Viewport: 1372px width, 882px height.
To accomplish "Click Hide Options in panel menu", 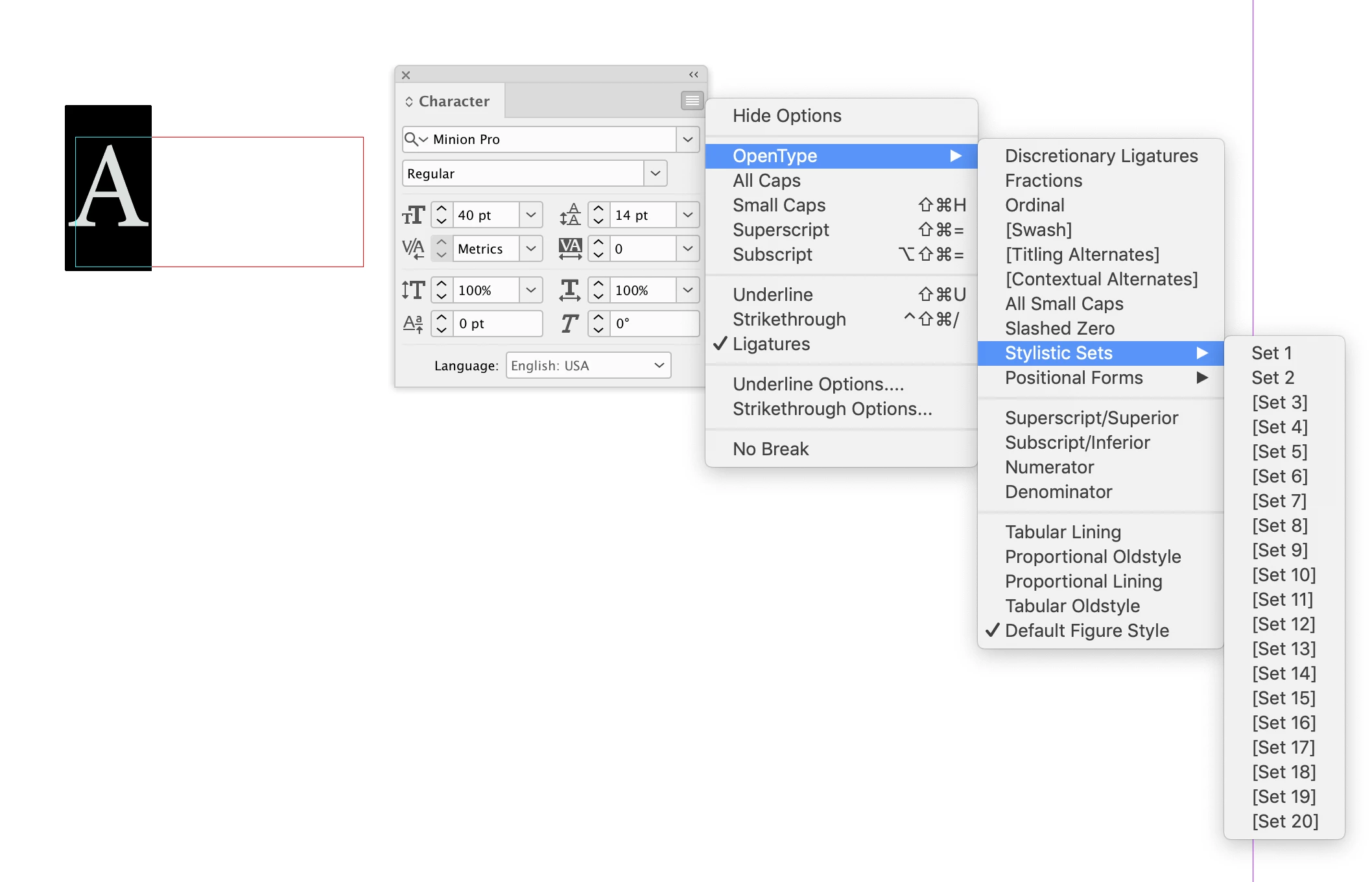I will click(x=787, y=115).
